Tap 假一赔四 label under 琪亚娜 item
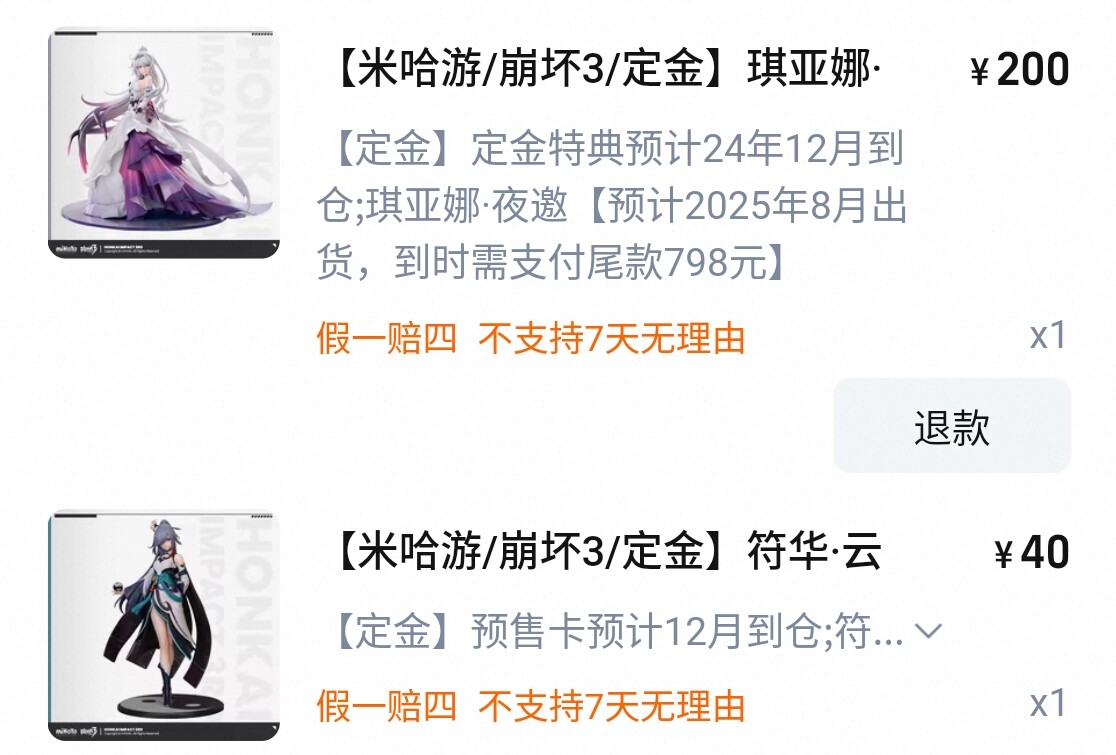This screenshot has height=755, width=1116. coord(386,338)
